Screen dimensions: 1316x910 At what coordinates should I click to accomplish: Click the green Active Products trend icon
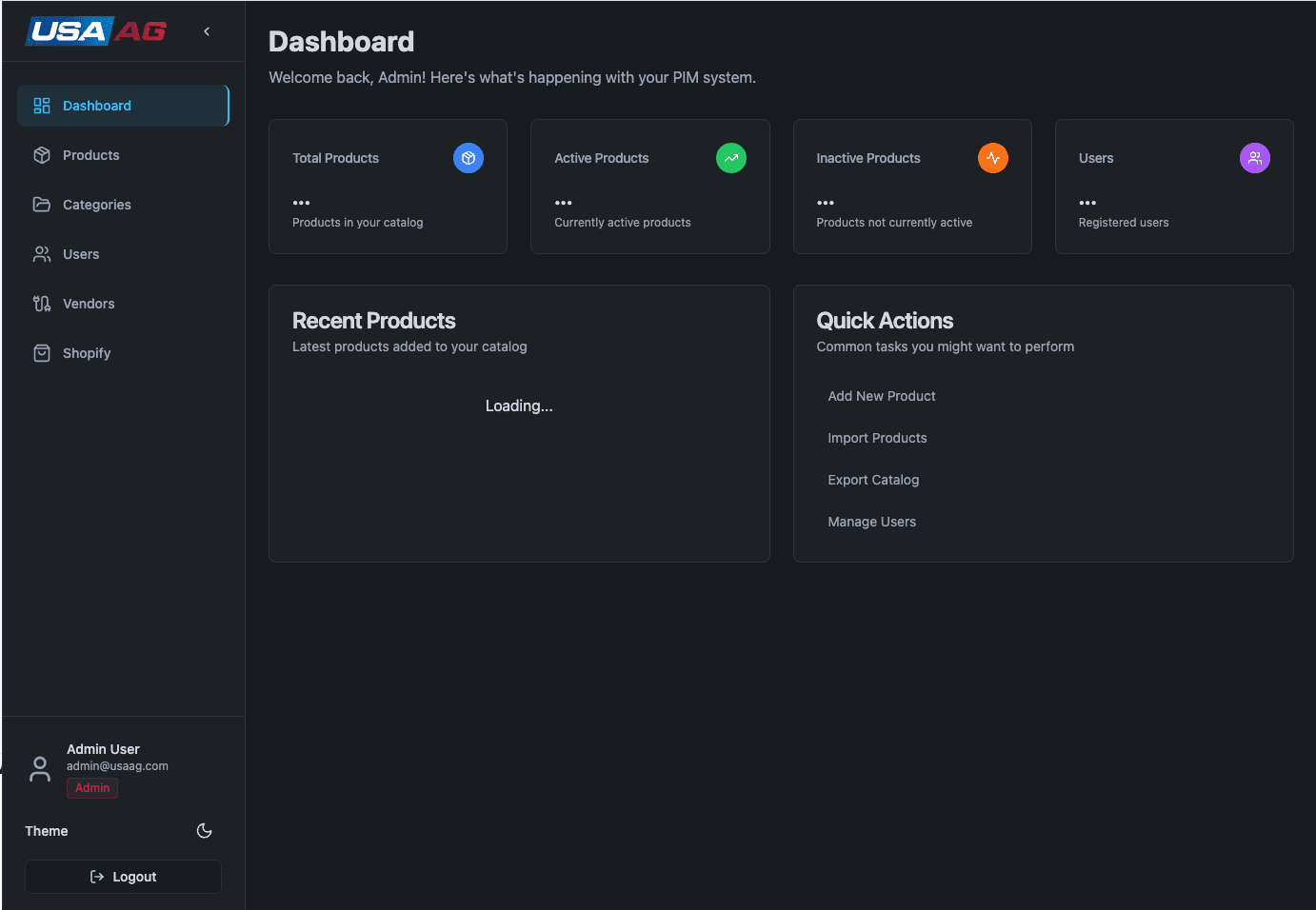pos(730,158)
